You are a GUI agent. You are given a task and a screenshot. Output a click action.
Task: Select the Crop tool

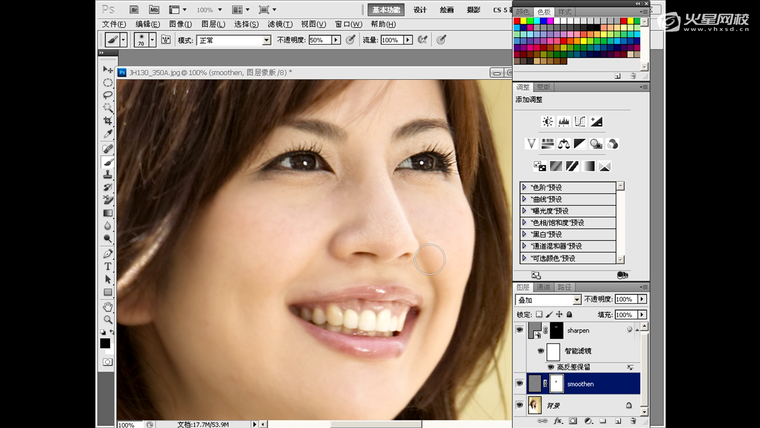pos(108,121)
